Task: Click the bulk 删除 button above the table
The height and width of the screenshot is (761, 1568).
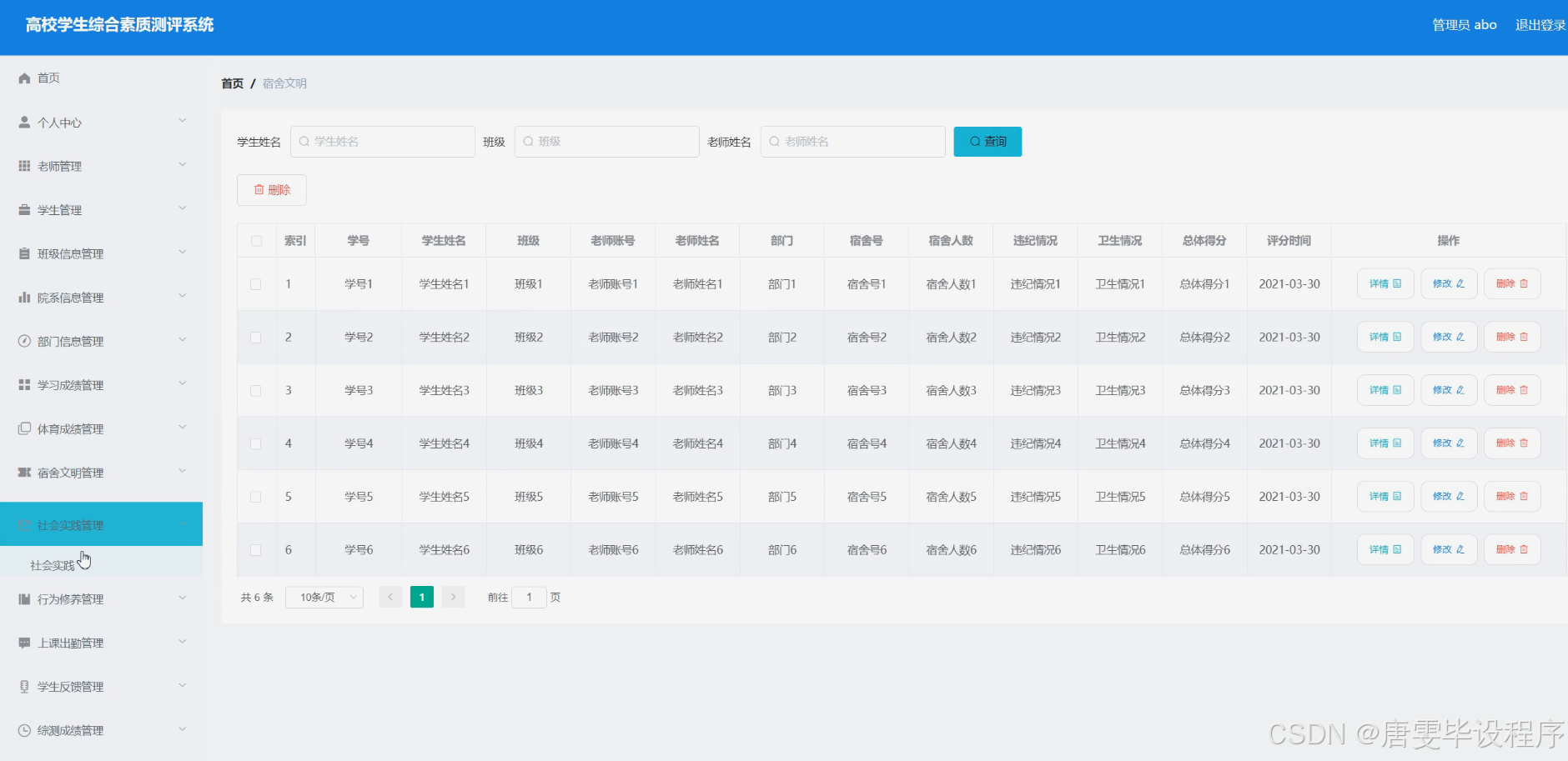Action: [272, 190]
